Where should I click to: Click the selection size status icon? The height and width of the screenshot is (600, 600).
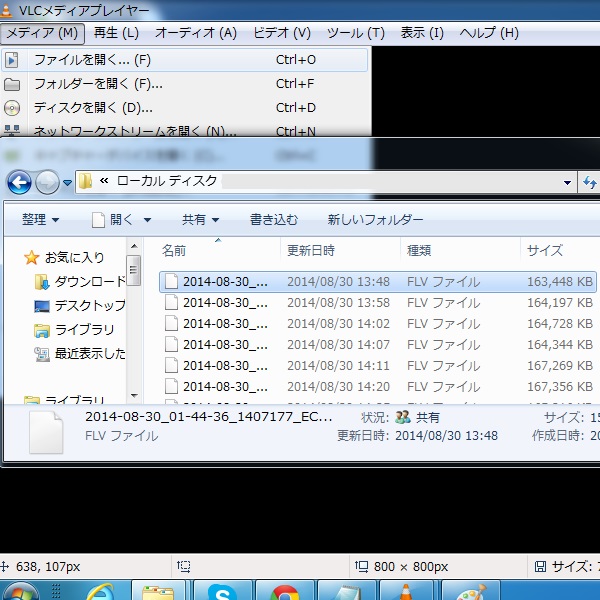pos(540,566)
